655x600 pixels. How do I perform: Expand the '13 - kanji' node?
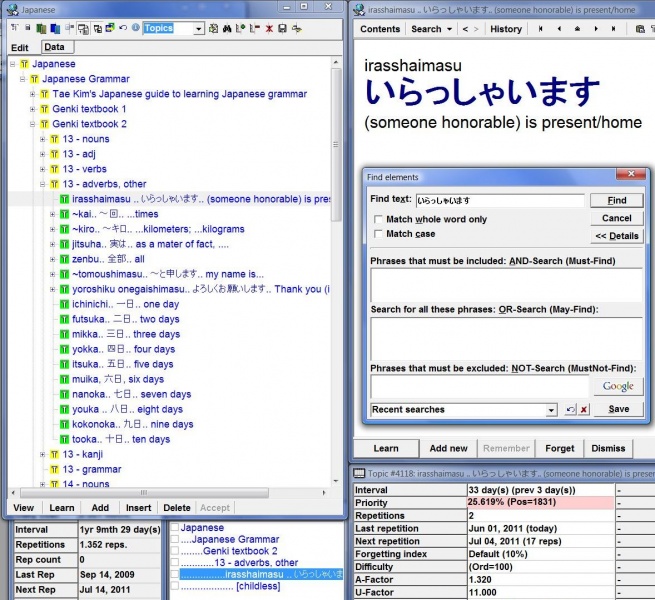click(43, 454)
